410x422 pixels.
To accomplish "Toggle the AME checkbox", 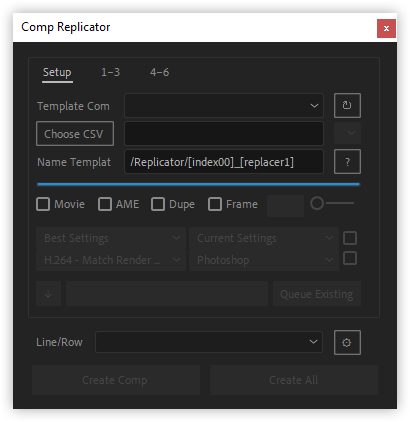I will point(105,204).
